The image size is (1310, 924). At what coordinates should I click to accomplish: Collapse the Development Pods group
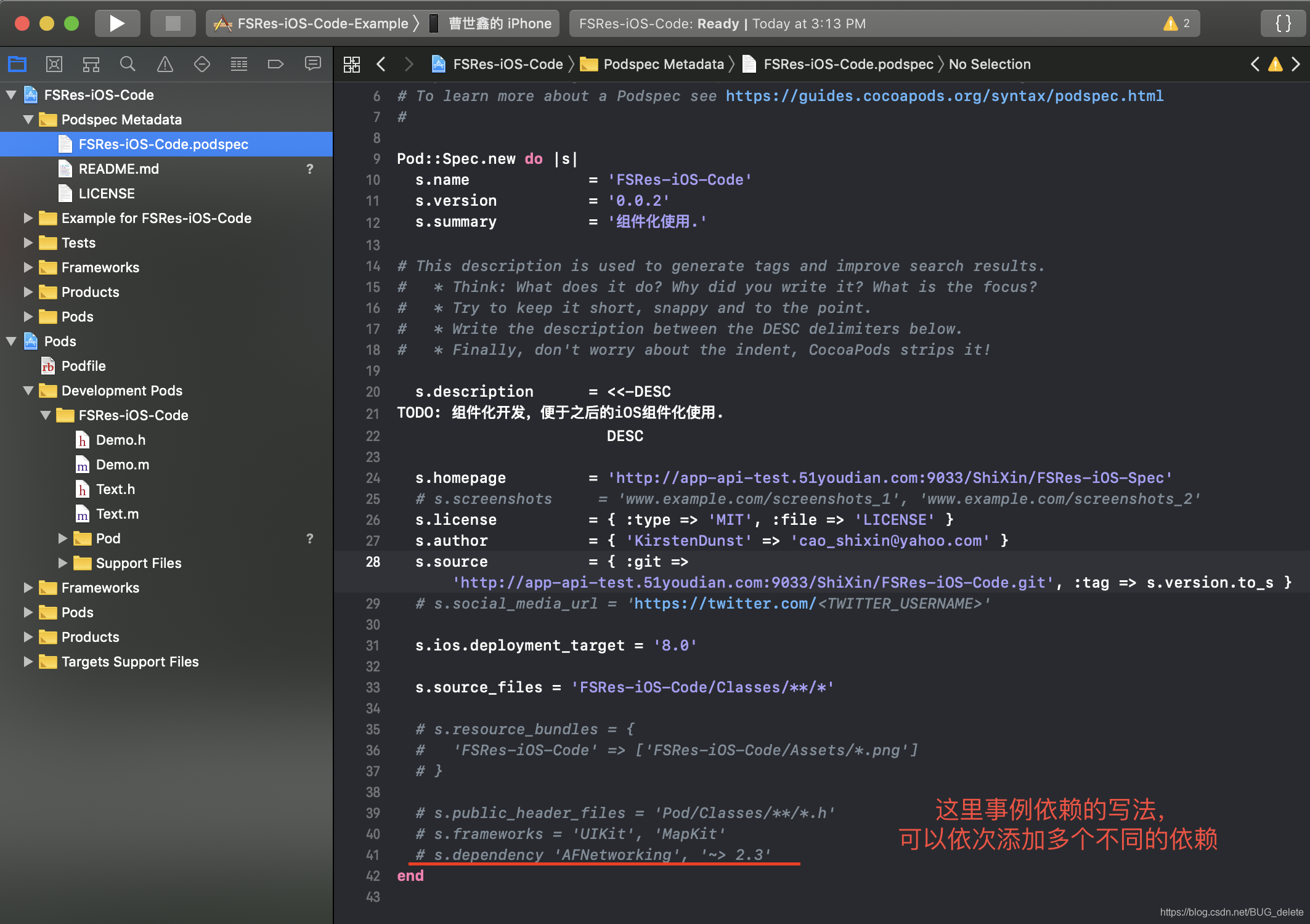[28, 391]
